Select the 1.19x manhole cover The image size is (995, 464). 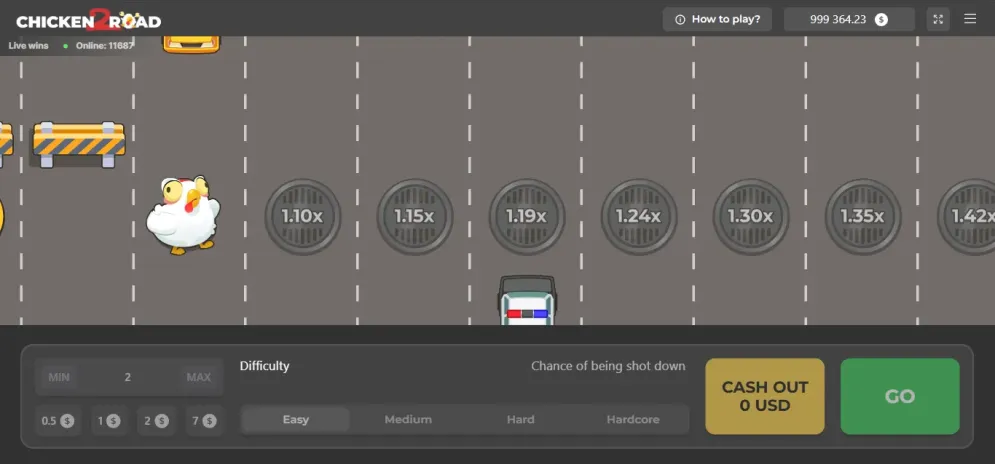(x=527, y=216)
